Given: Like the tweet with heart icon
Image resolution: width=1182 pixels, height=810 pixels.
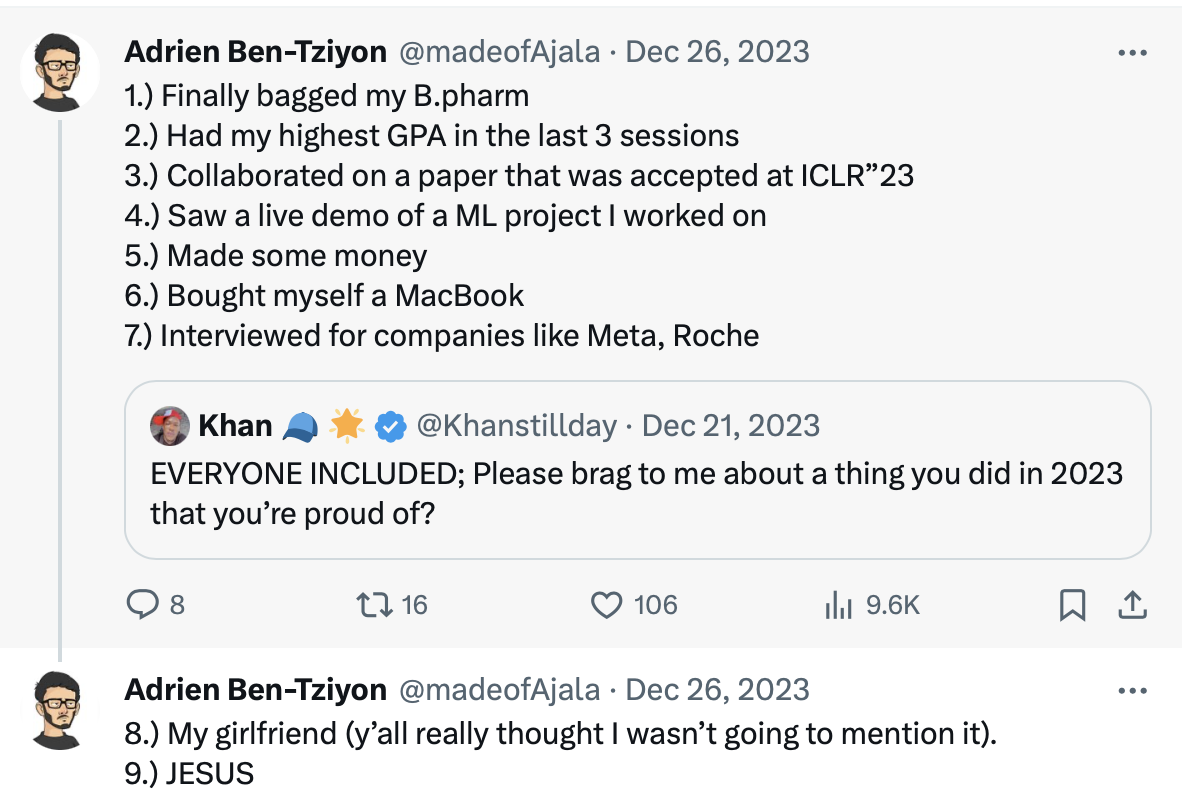Looking at the screenshot, I should point(606,604).
